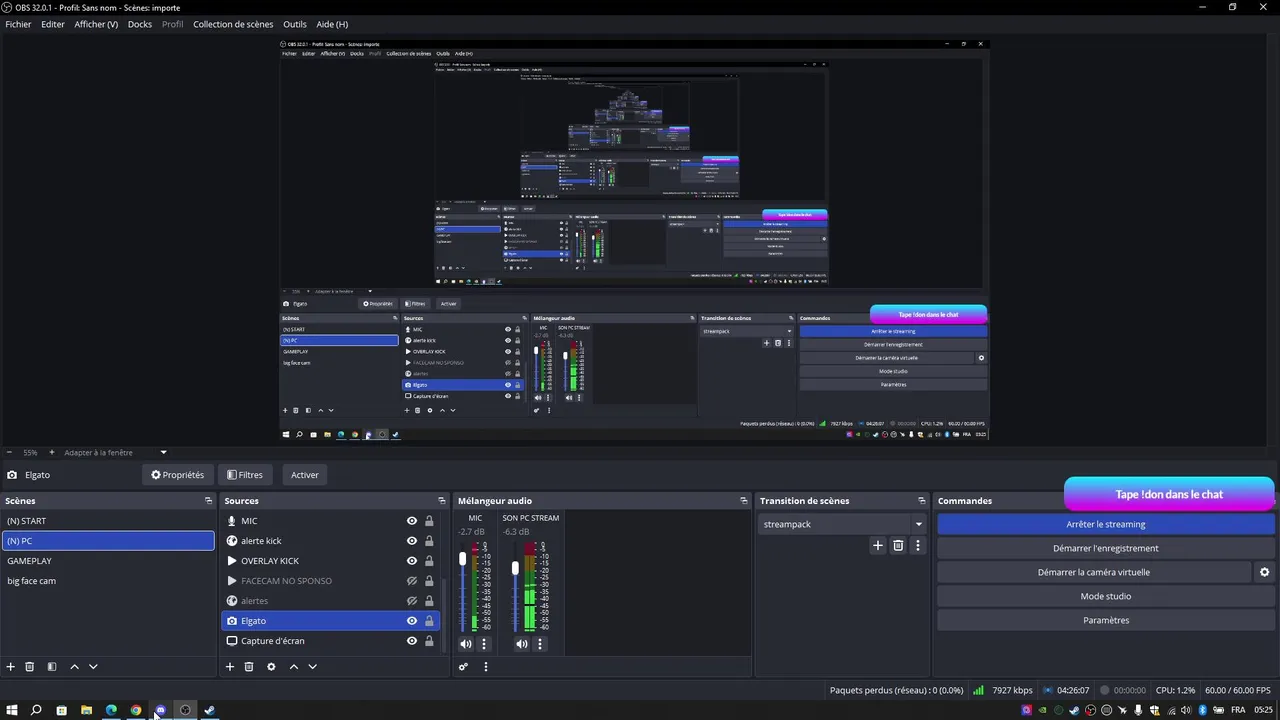Open source properties gear in Sources toolbar
The image size is (1280, 720).
click(x=271, y=667)
